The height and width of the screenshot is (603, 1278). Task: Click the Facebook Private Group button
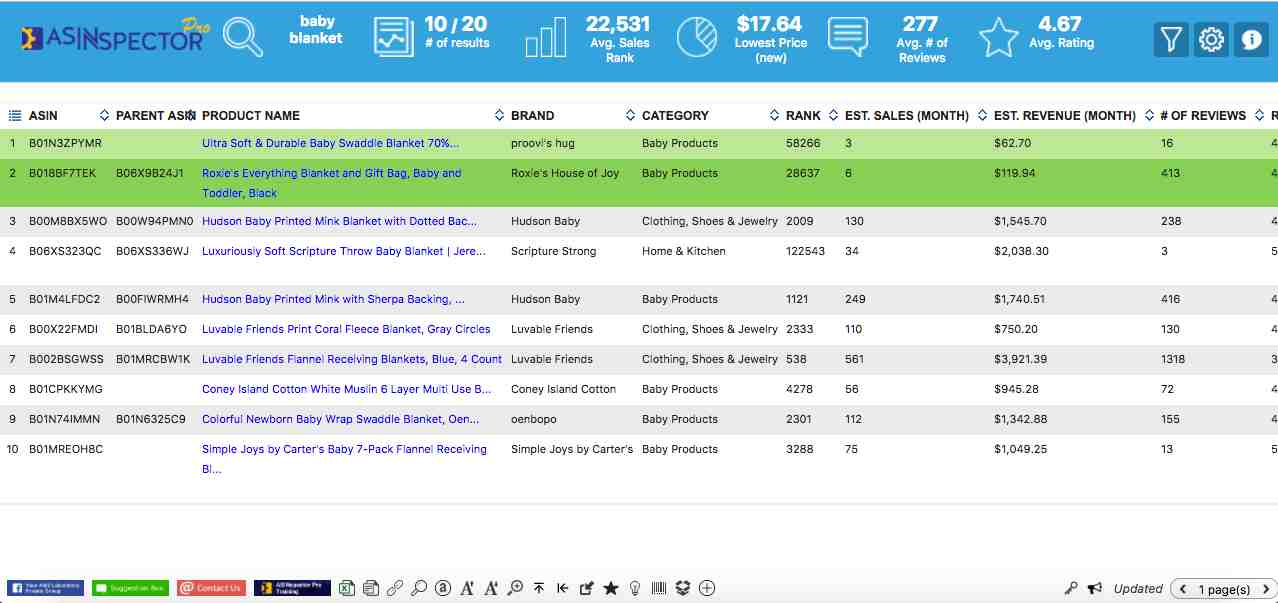tap(46, 588)
